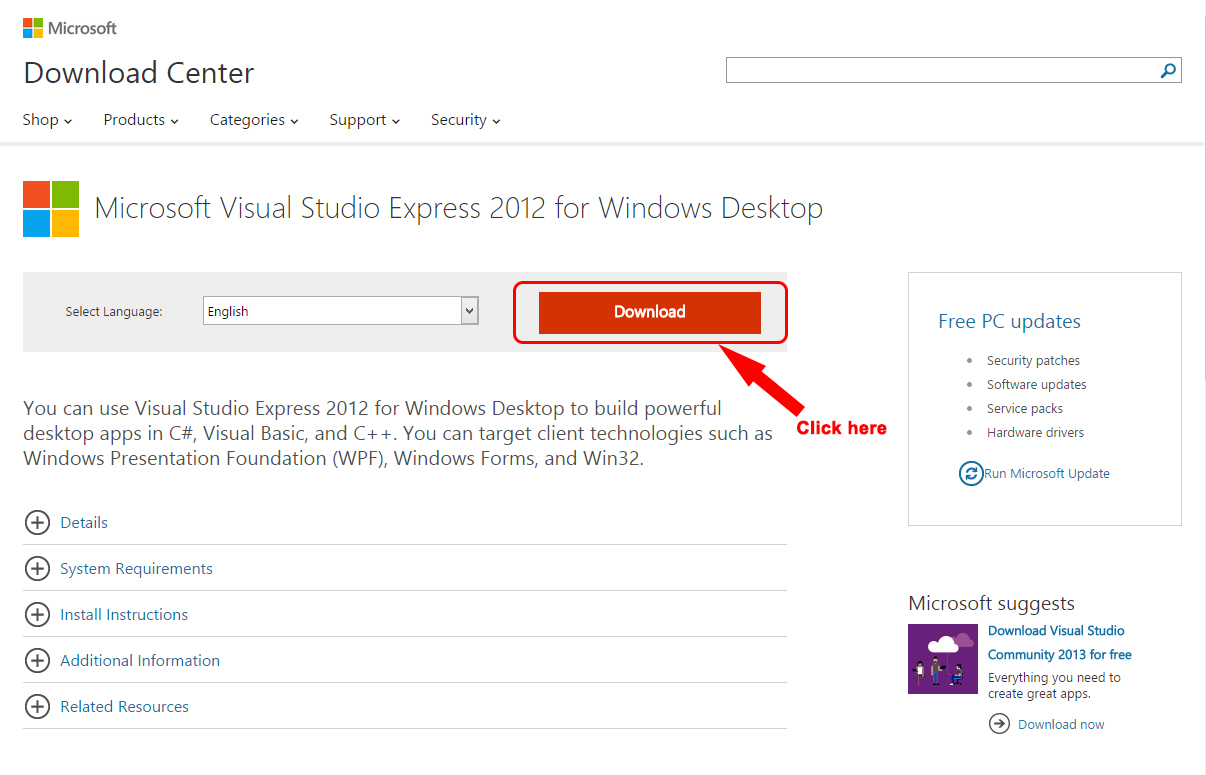Click the Details link text
The width and height of the screenshot is (1206, 775).
coord(84,522)
